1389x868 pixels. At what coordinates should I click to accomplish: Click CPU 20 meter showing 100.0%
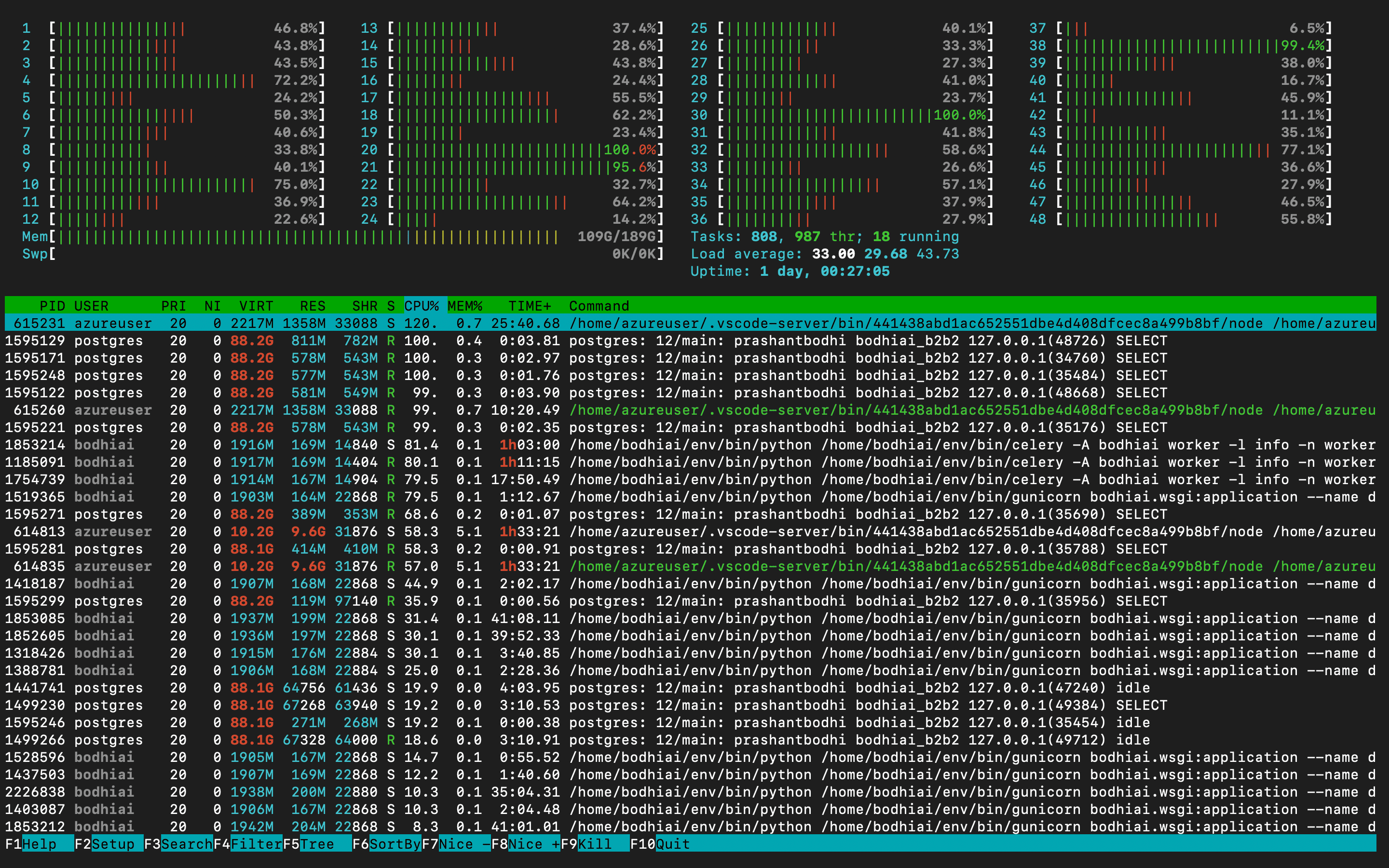(x=513, y=150)
